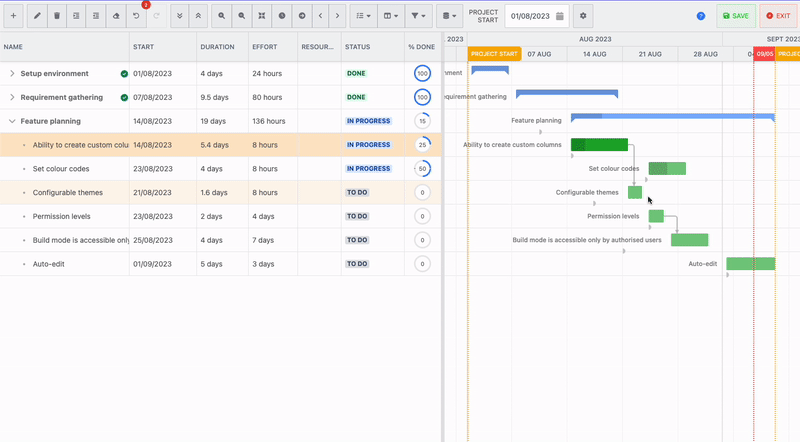Click the 25 percent progress circle for custom columns
The width and height of the screenshot is (800, 442).
(422, 145)
